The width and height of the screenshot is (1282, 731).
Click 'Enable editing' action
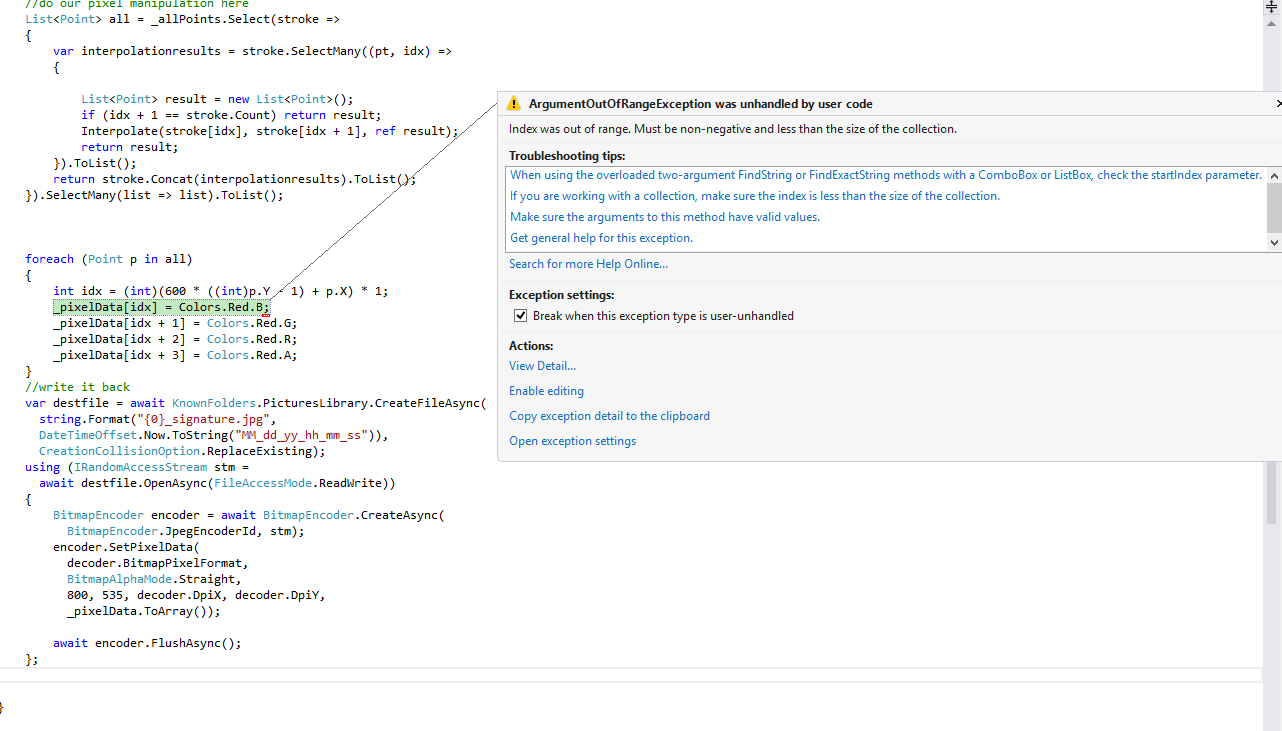[x=546, y=391]
